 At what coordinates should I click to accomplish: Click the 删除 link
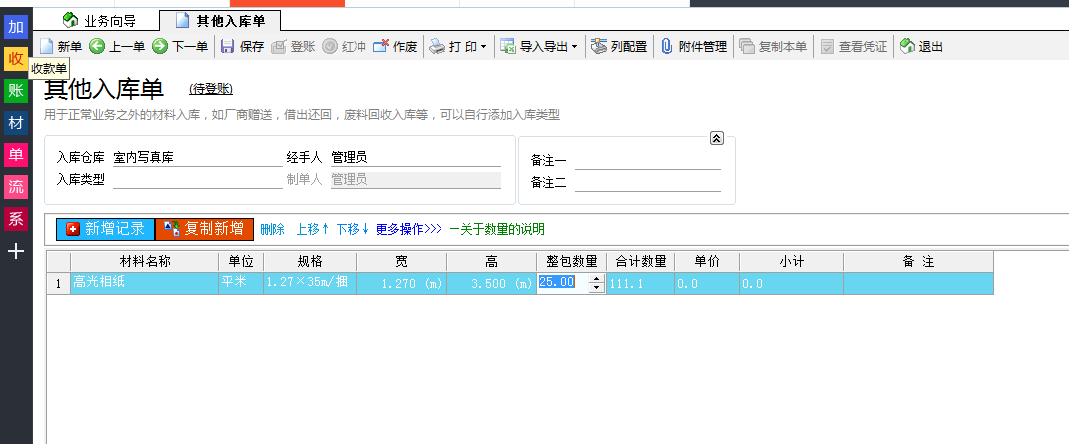pos(273,229)
